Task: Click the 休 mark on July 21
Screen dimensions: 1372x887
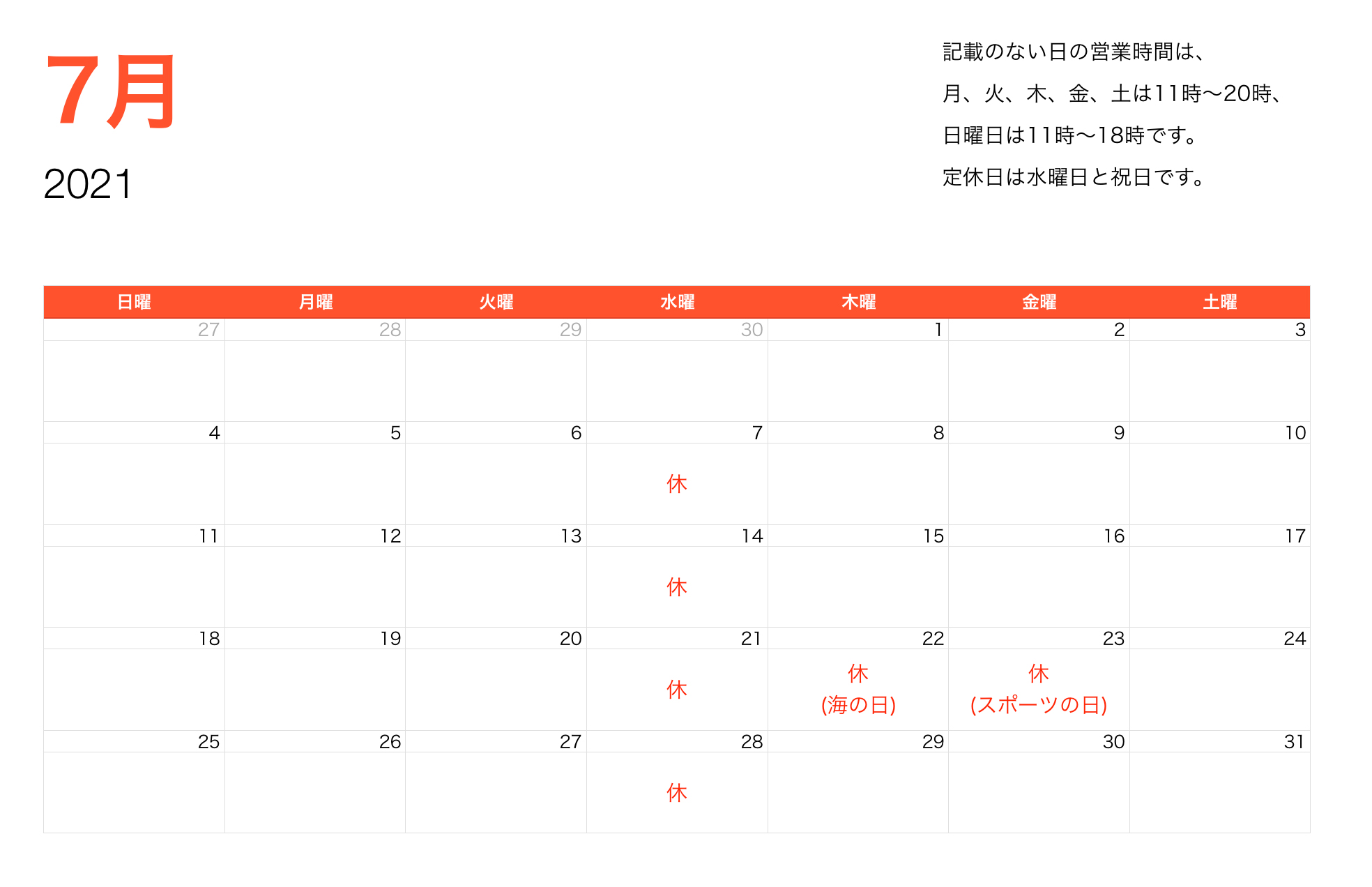Action: pyautogui.click(x=676, y=690)
